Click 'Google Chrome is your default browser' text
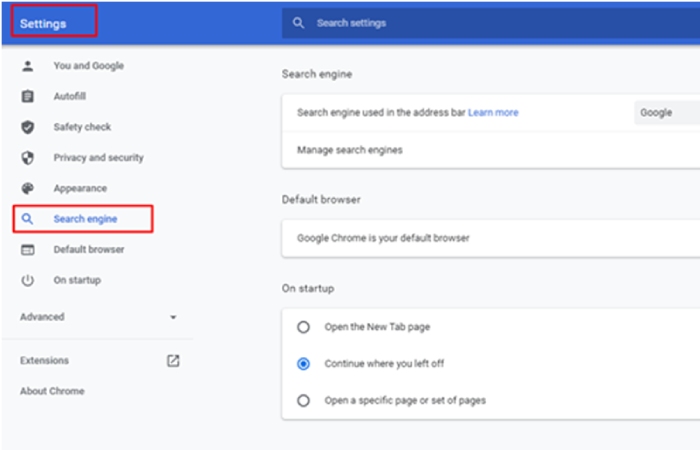 [x=383, y=238]
